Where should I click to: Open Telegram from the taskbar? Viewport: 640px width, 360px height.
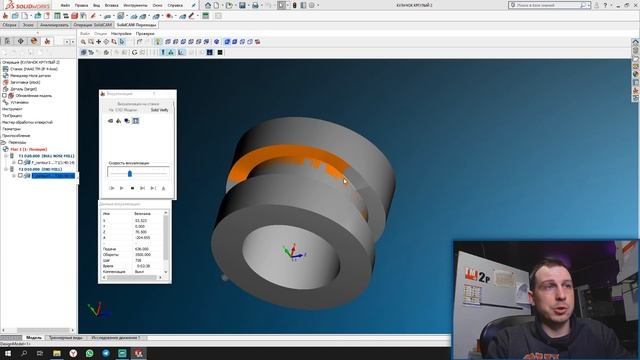point(106,353)
